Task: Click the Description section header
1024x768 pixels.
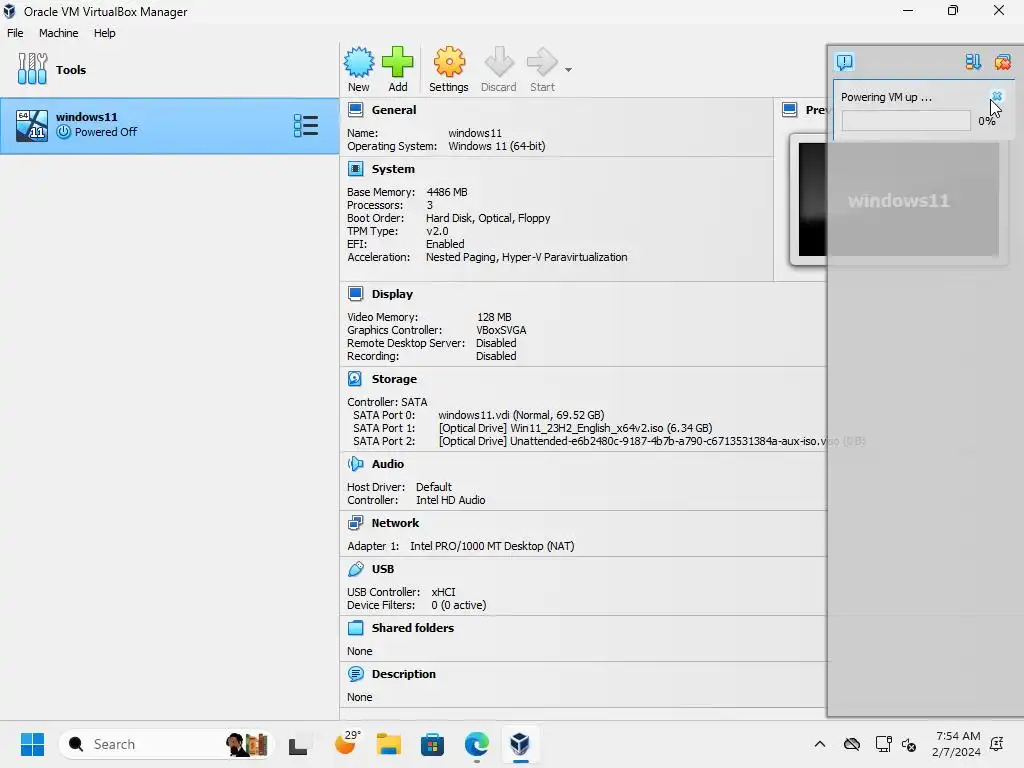Action: (403, 674)
